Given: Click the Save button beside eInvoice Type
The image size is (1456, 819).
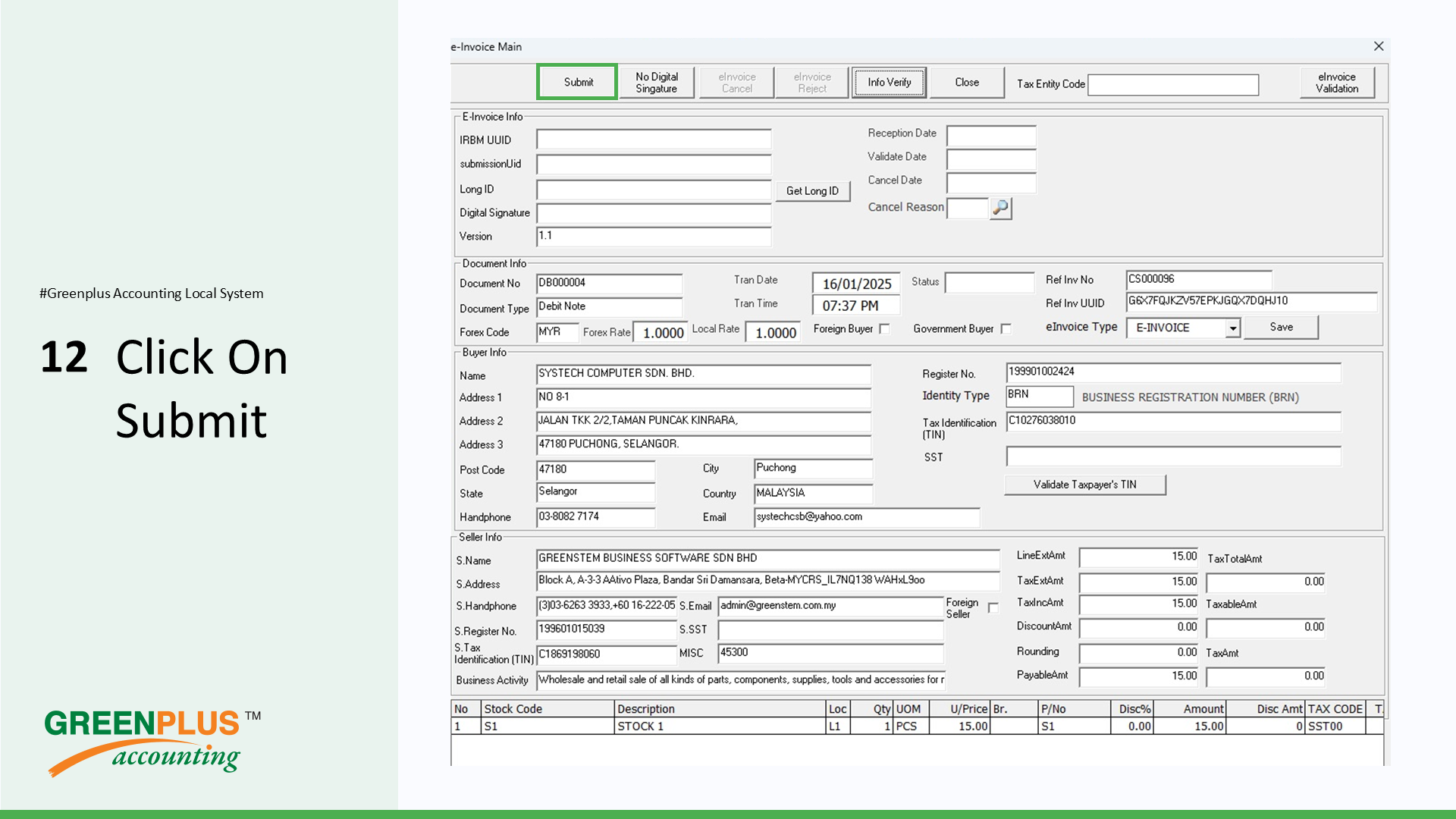Looking at the screenshot, I should (1282, 327).
